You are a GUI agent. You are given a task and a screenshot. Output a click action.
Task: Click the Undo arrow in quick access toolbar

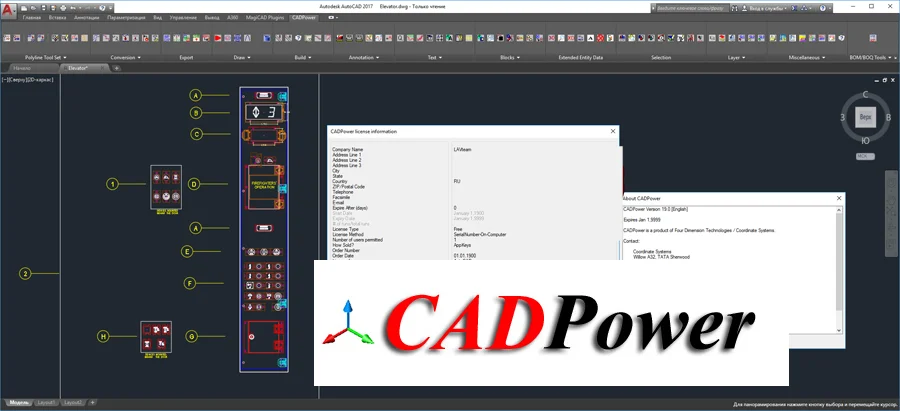(x=72, y=8)
